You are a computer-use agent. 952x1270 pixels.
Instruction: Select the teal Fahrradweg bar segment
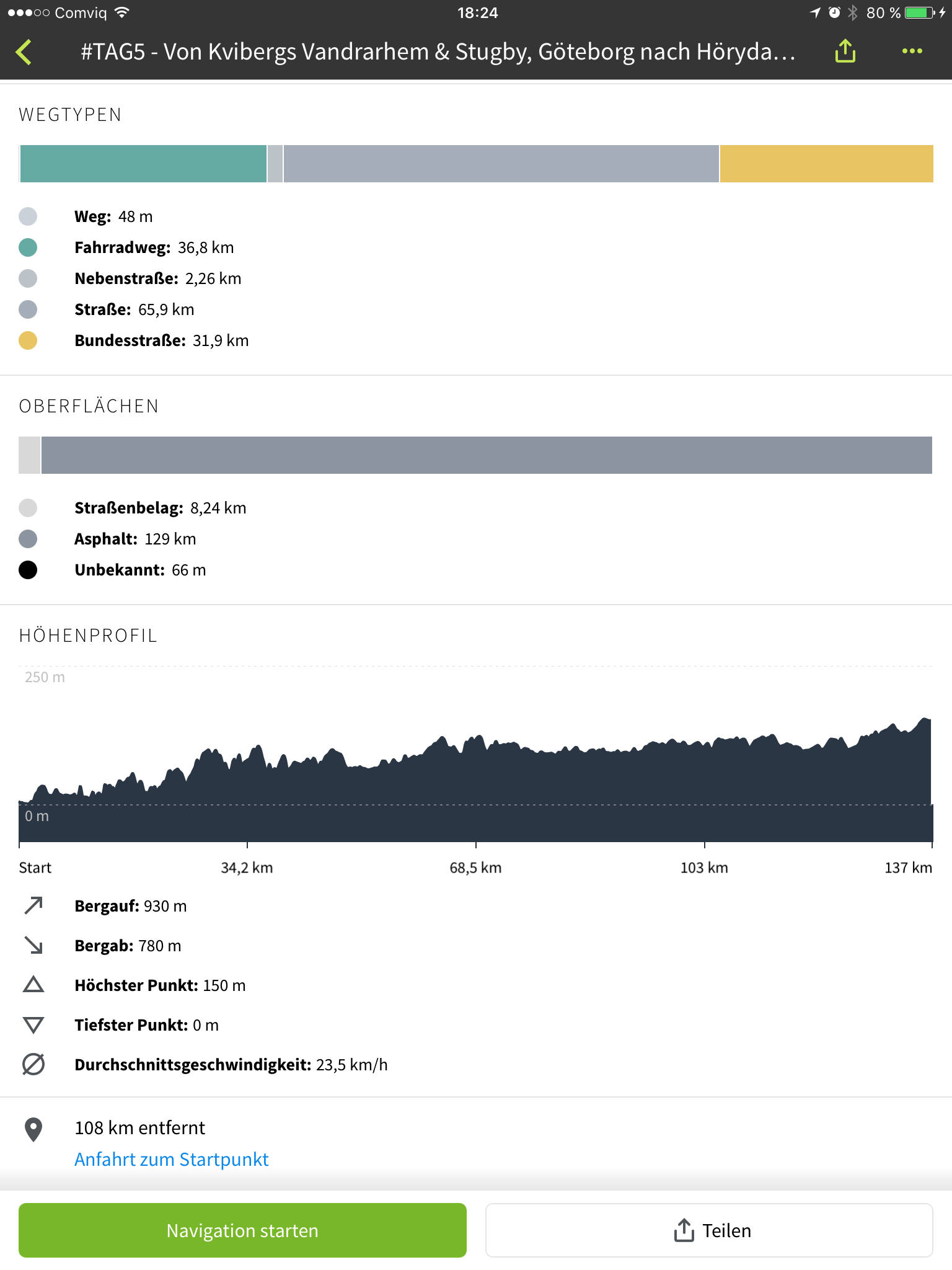point(143,164)
